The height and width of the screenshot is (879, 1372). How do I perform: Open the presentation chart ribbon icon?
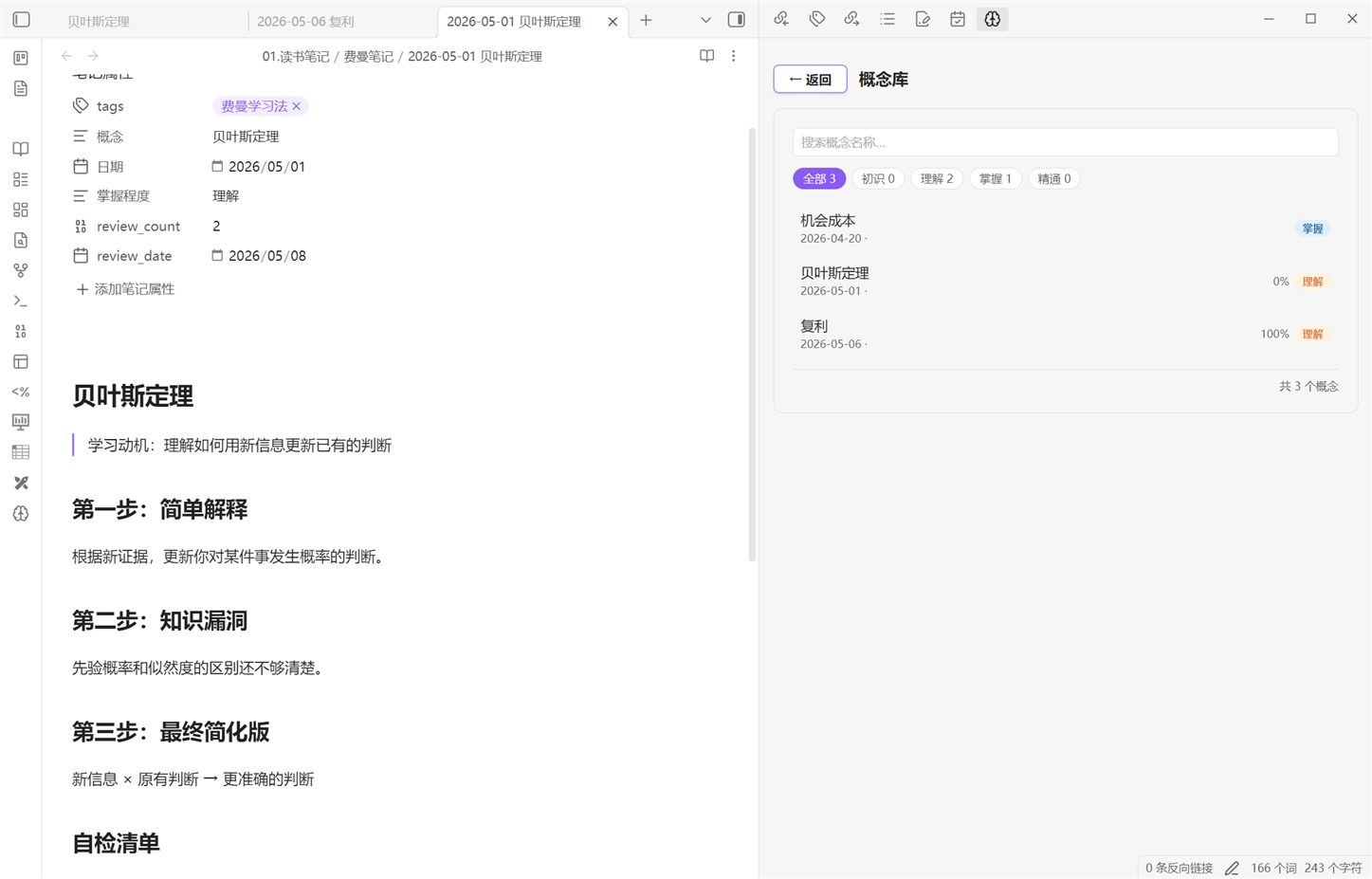tap(21, 422)
